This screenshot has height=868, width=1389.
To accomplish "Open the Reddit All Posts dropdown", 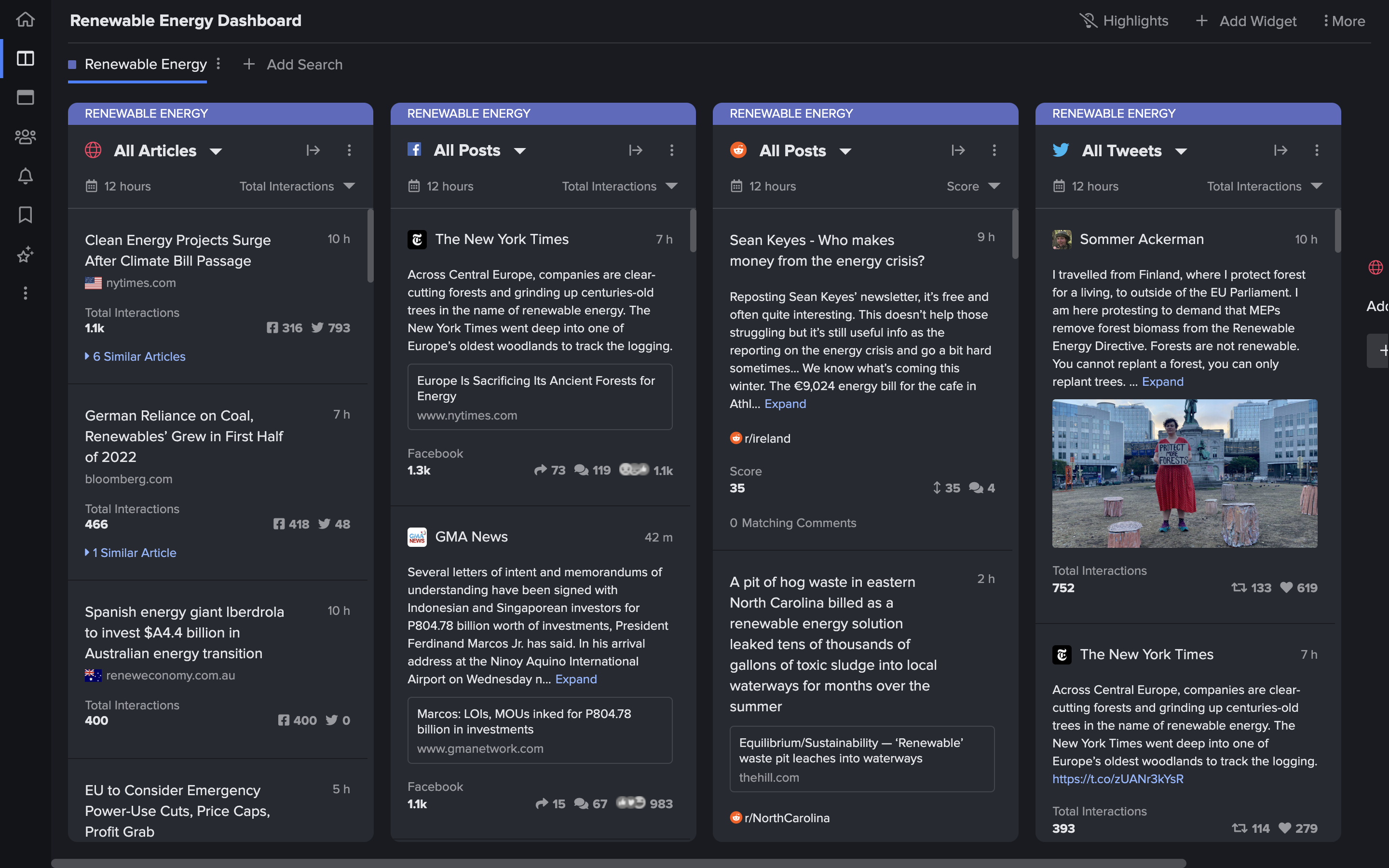I will coord(845,151).
